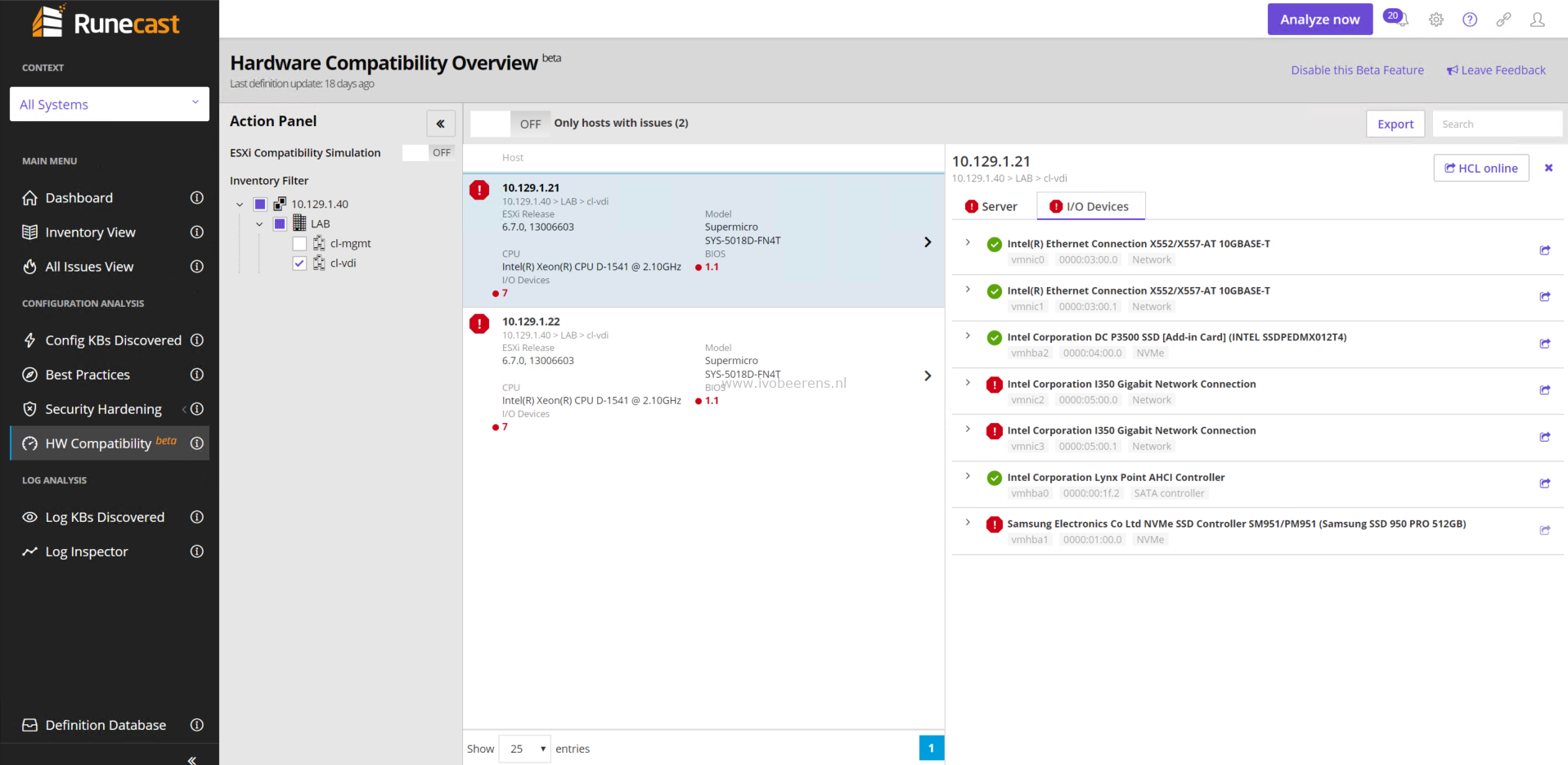Open the 25 entries per page dropdown
This screenshot has width=1568, height=765.
pos(525,749)
